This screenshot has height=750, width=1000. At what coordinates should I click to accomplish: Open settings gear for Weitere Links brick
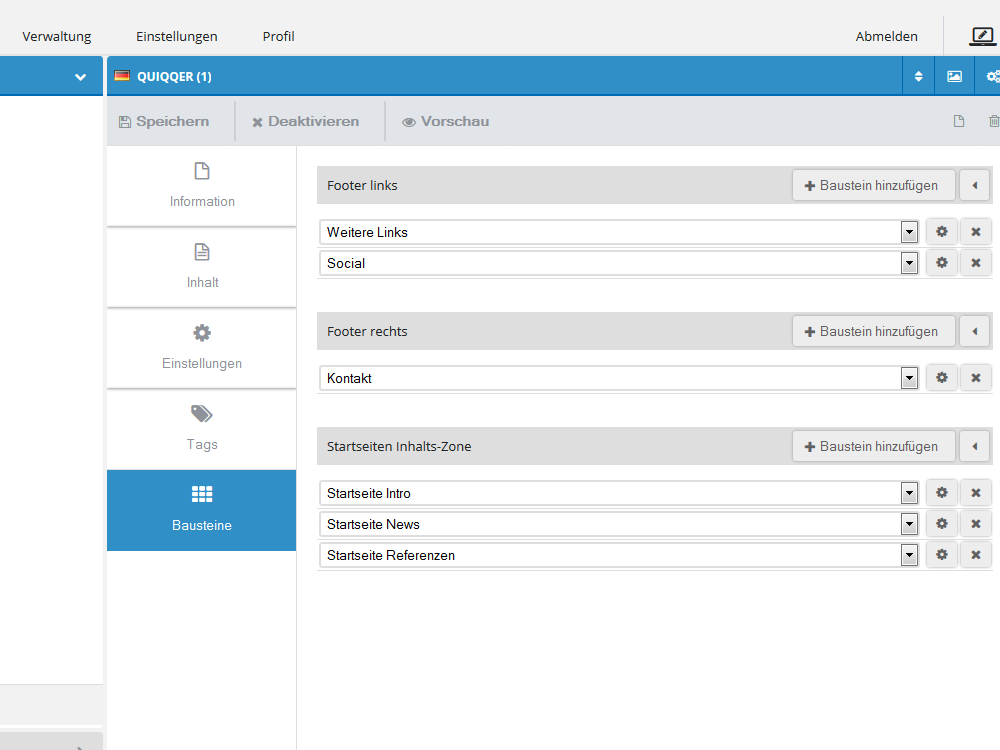pyautogui.click(x=941, y=232)
